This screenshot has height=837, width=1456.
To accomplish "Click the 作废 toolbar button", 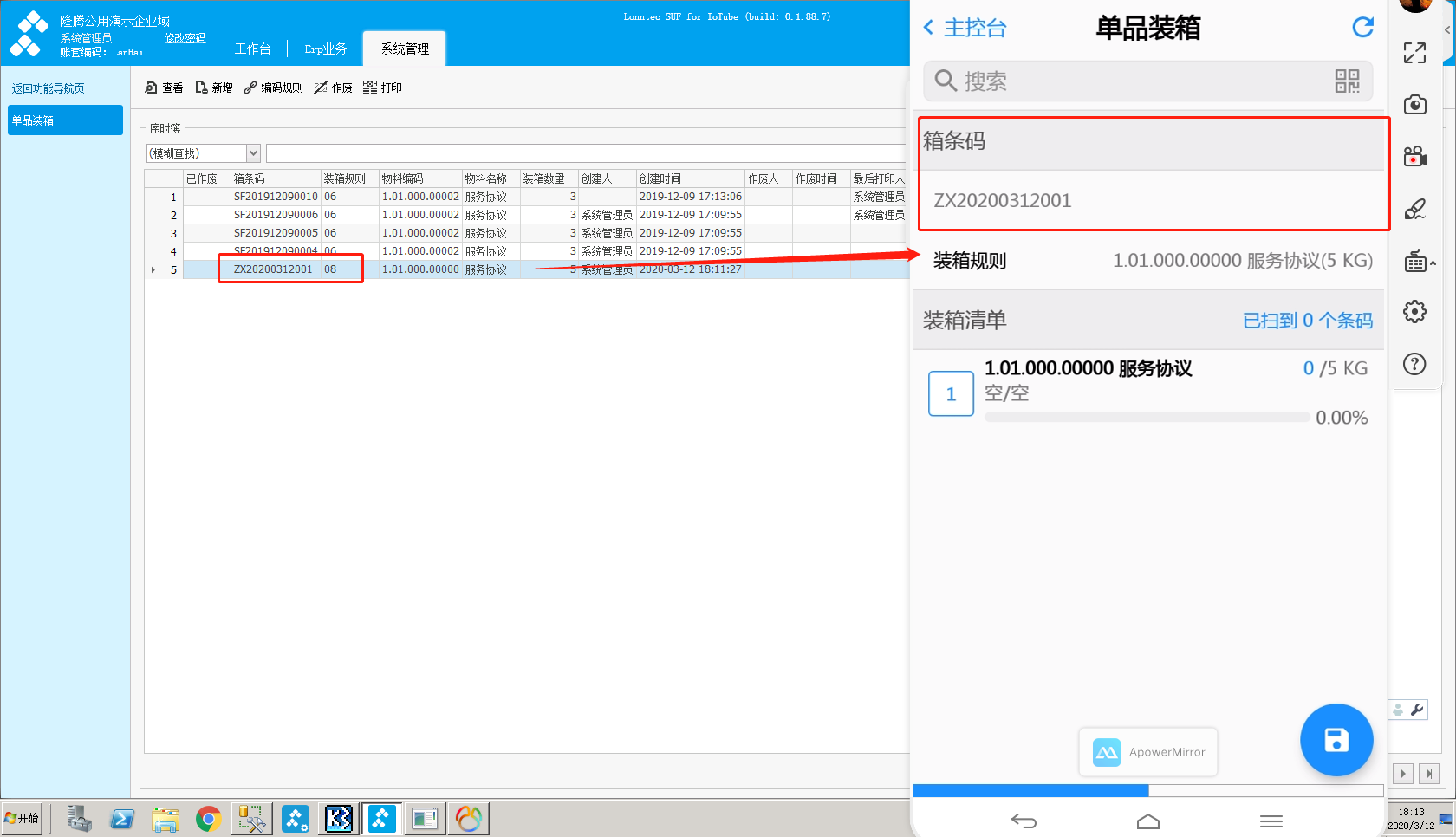I will pyautogui.click(x=334, y=88).
